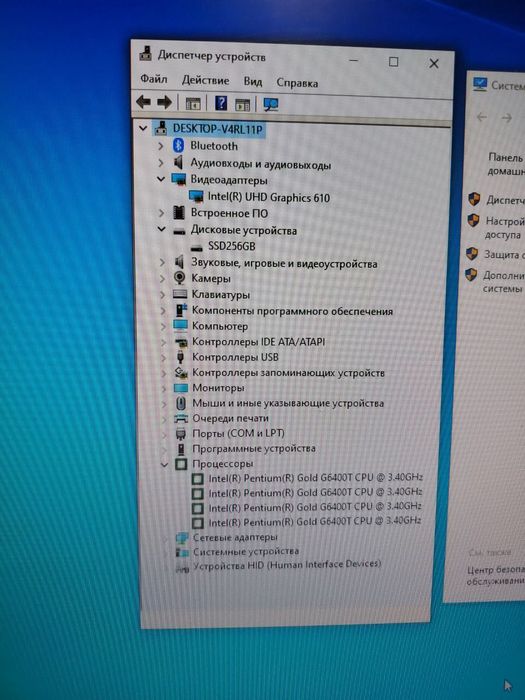Select Компоненты программного обеспечения row

pyautogui.click(x=292, y=311)
